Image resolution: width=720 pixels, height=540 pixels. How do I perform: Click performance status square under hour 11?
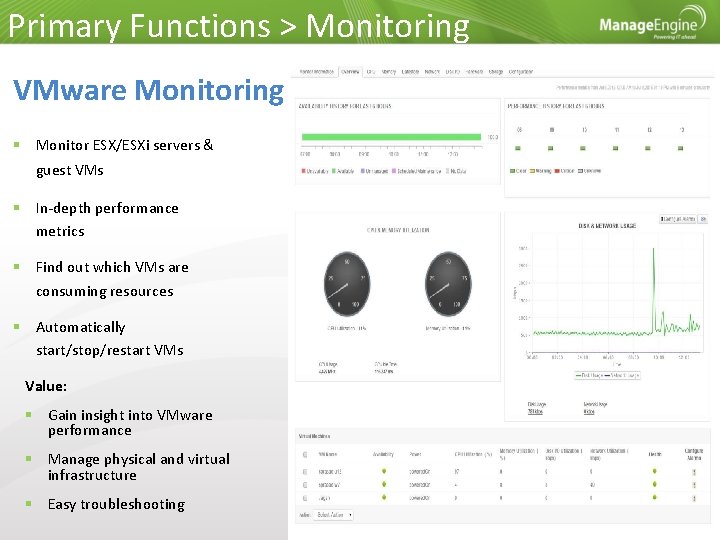coord(615,148)
